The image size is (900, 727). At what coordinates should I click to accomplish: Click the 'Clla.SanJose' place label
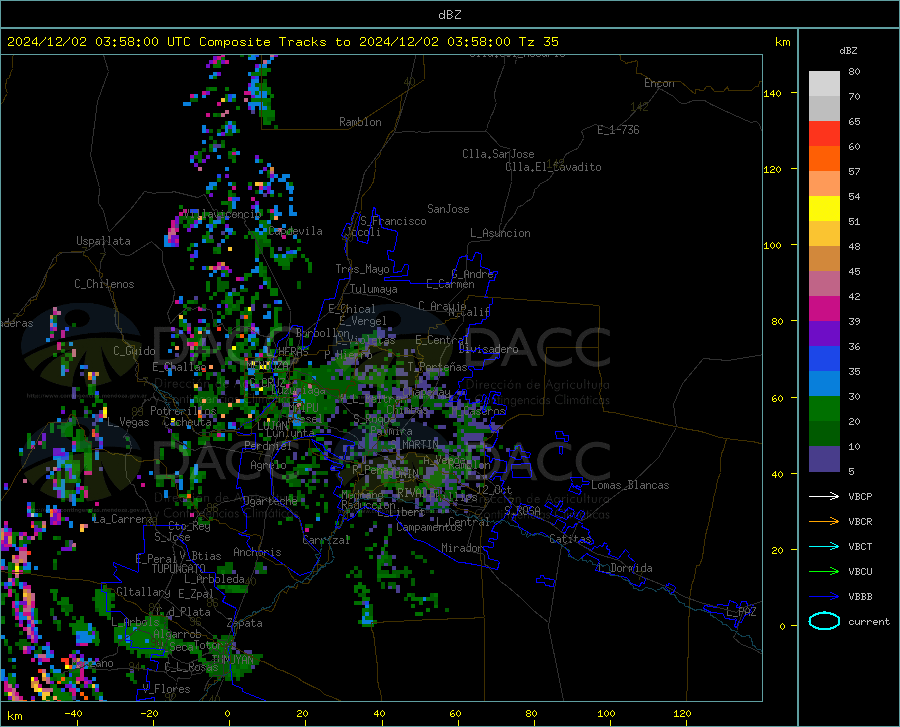click(x=498, y=154)
